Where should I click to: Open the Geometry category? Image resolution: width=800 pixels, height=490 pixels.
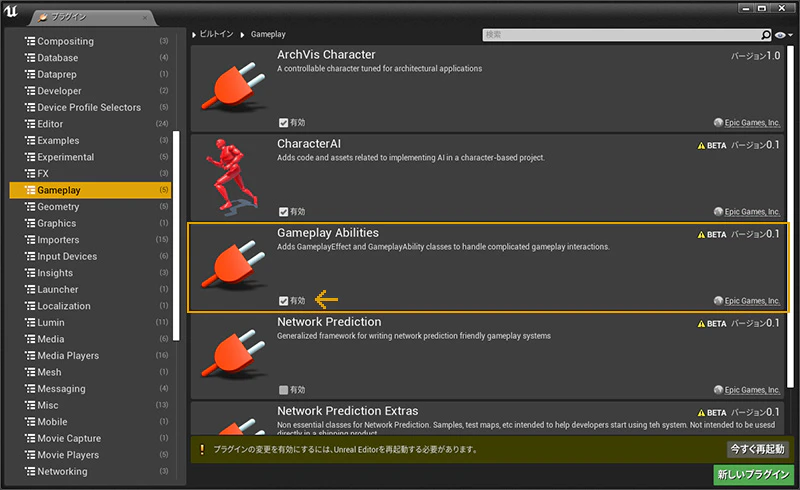91,207
